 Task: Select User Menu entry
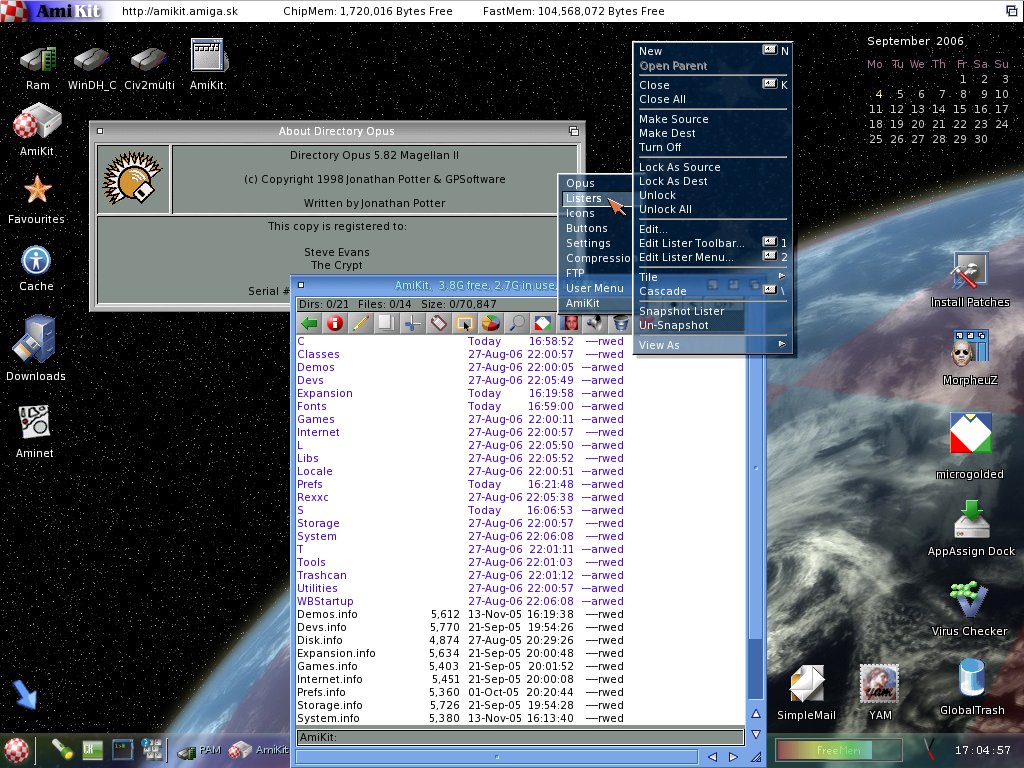(594, 288)
